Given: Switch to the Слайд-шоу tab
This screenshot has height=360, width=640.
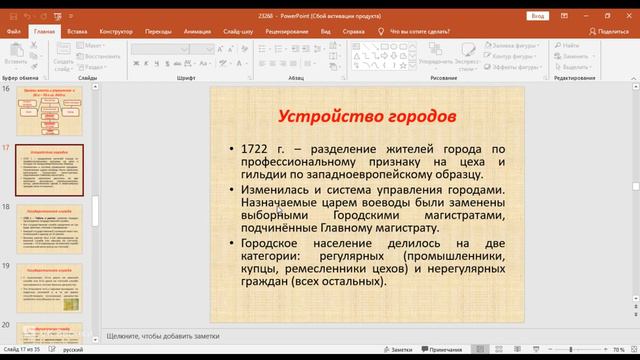Looking at the screenshot, I should coord(238,31).
